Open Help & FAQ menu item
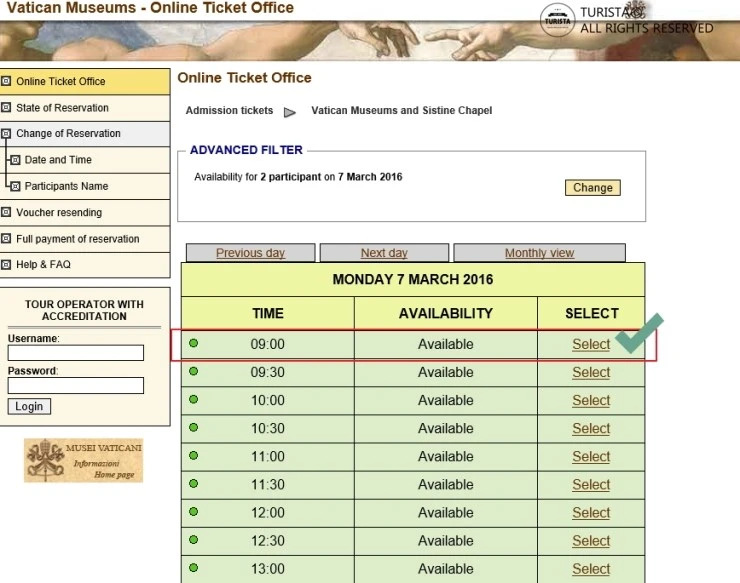 [x=85, y=265]
